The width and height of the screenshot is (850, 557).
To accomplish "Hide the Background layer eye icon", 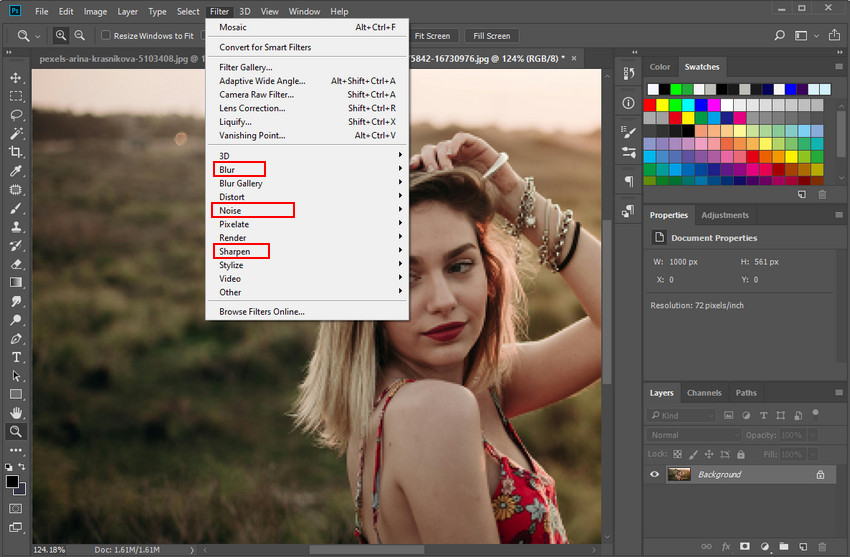I will (x=655, y=474).
